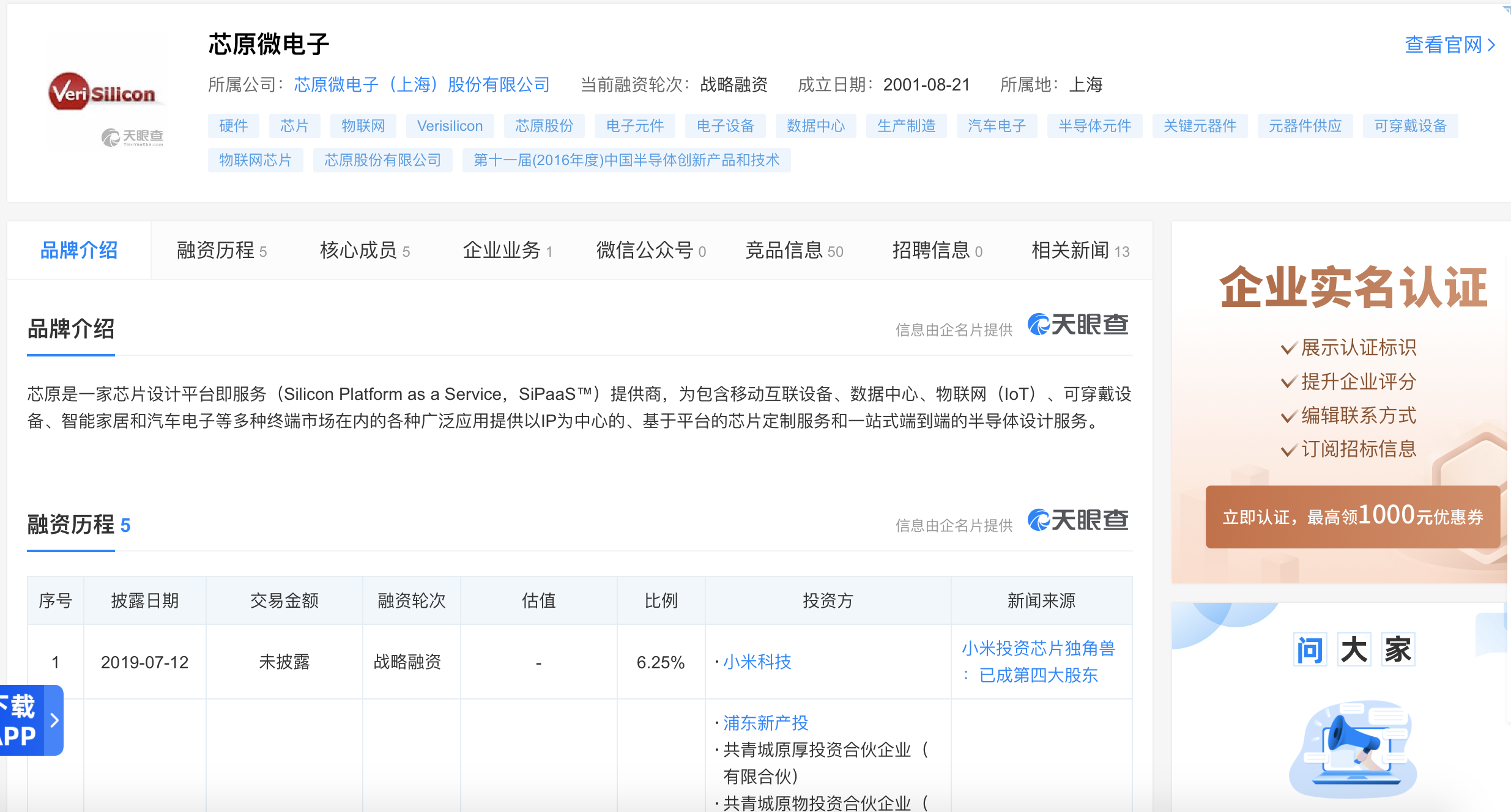Select the 第十一届(2016年度) semiconductor award tag
This screenshot has height=812, width=1511.
pos(626,160)
